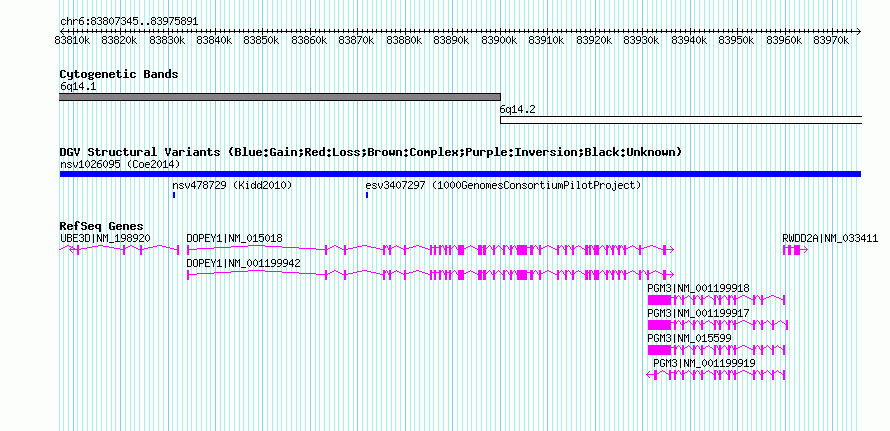Select the small blue esv3407297 variant mark
890x431 pixels.
pos(367,195)
